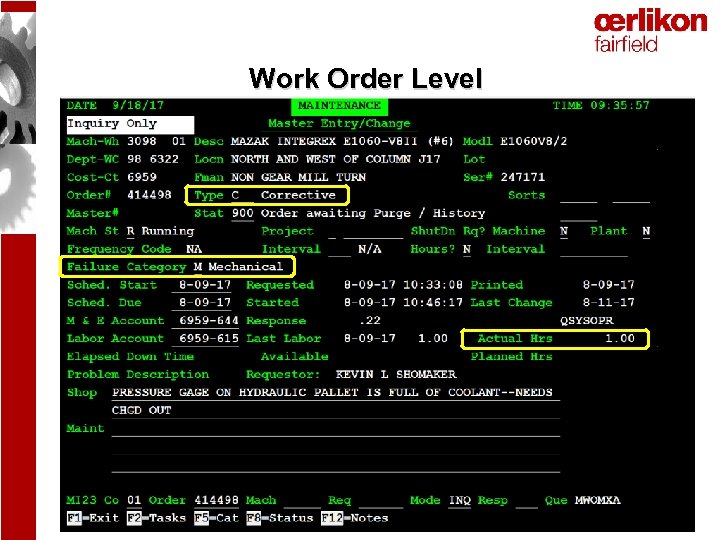This screenshot has width=720, height=540.
Task: Click the DATE 9/18/17 readout
Action: coord(115,106)
